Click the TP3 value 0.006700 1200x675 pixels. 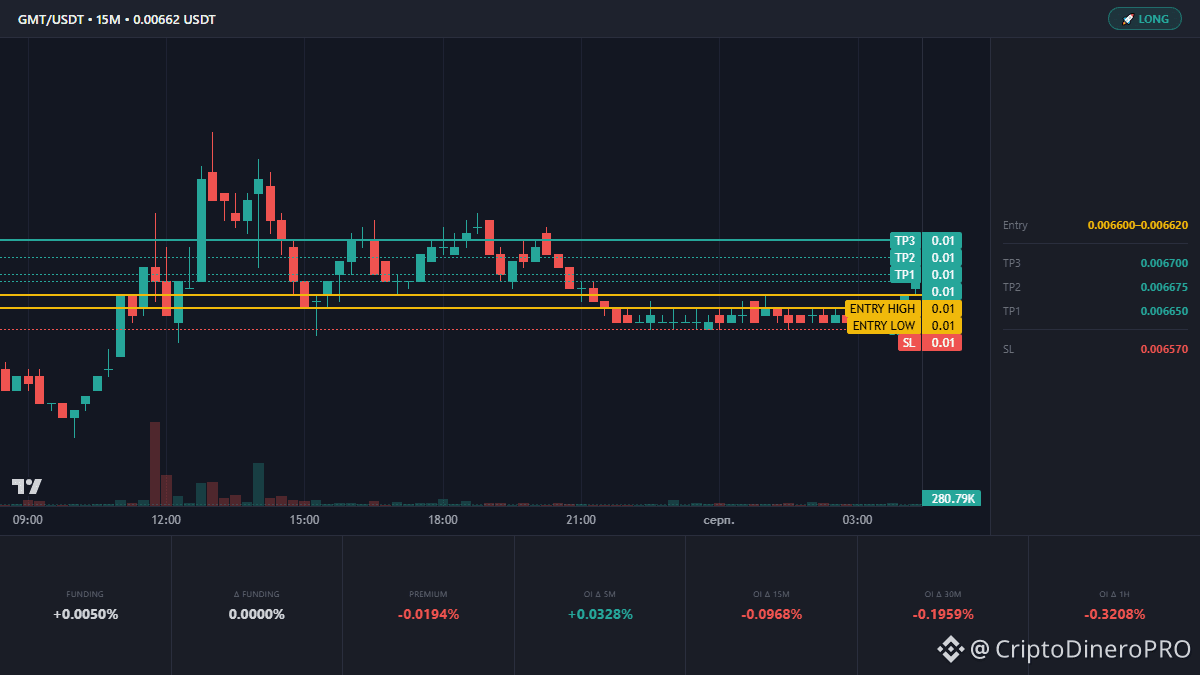click(1164, 263)
